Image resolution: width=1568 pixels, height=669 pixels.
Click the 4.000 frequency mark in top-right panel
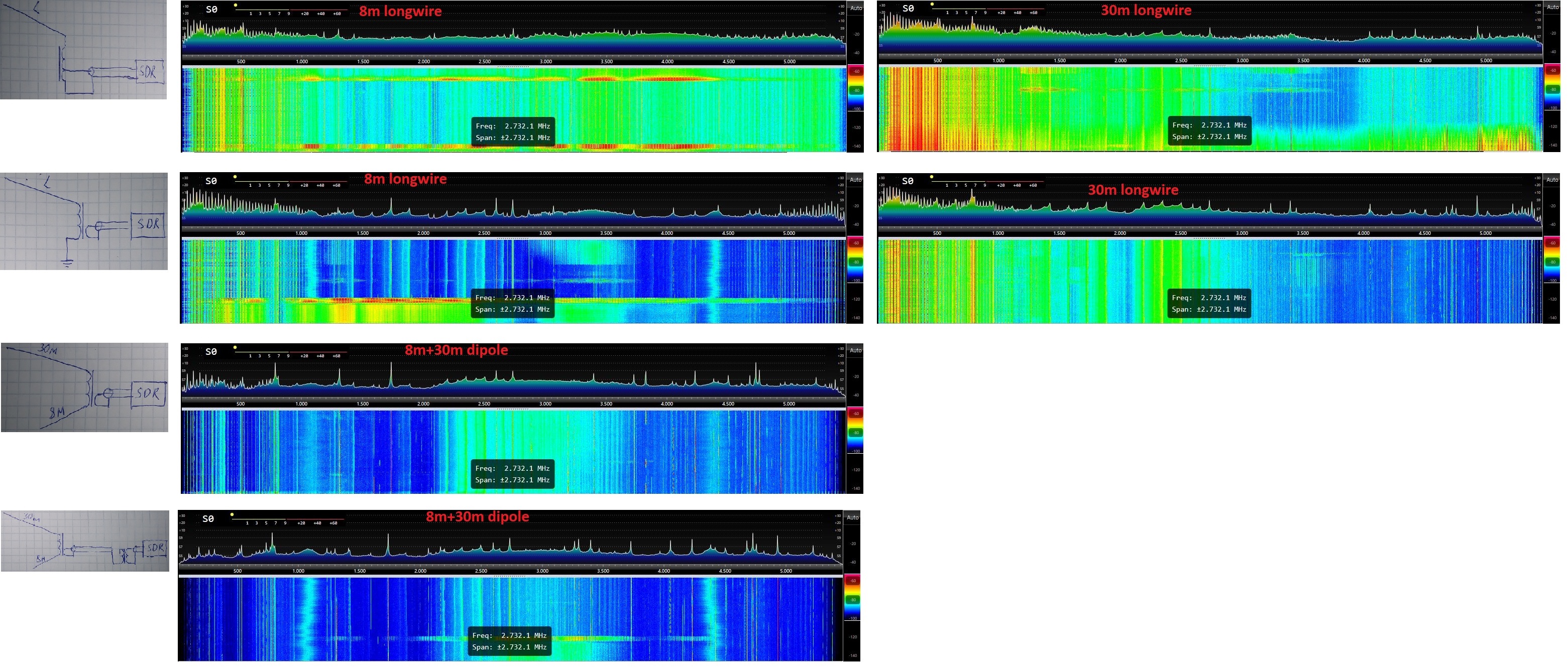pyautogui.click(x=1364, y=61)
